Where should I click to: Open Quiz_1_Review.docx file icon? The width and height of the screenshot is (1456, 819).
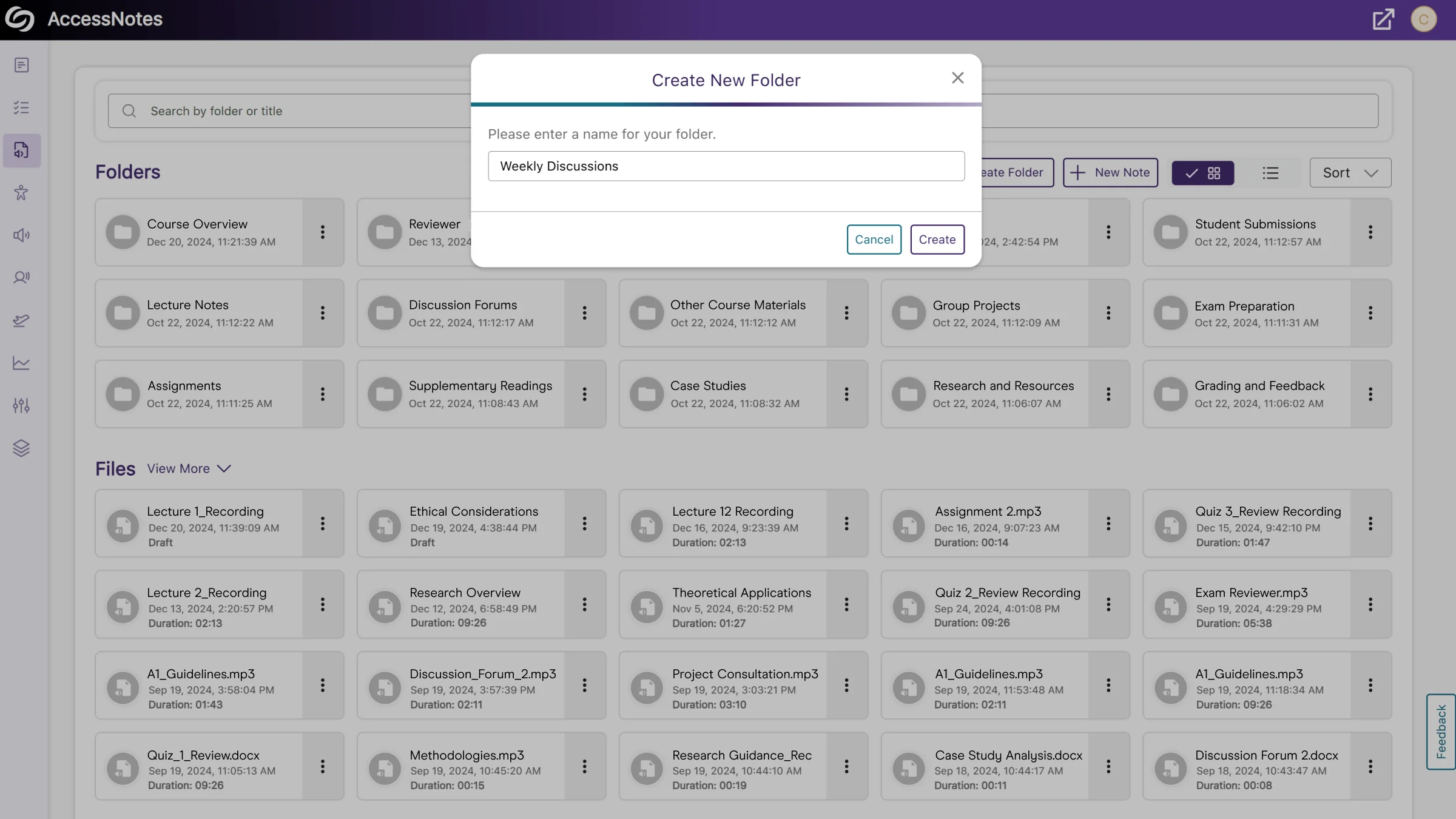click(x=123, y=769)
